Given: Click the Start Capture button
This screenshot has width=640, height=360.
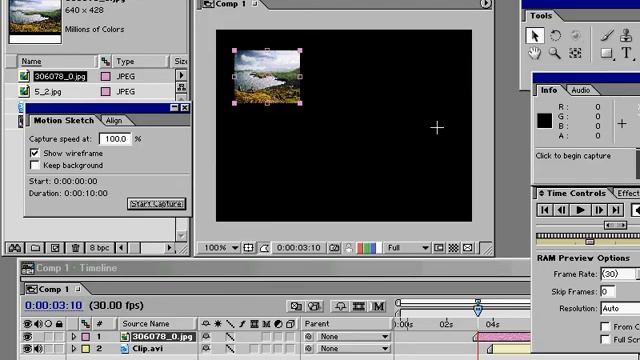Looking at the screenshot, I should click(156, 204).
